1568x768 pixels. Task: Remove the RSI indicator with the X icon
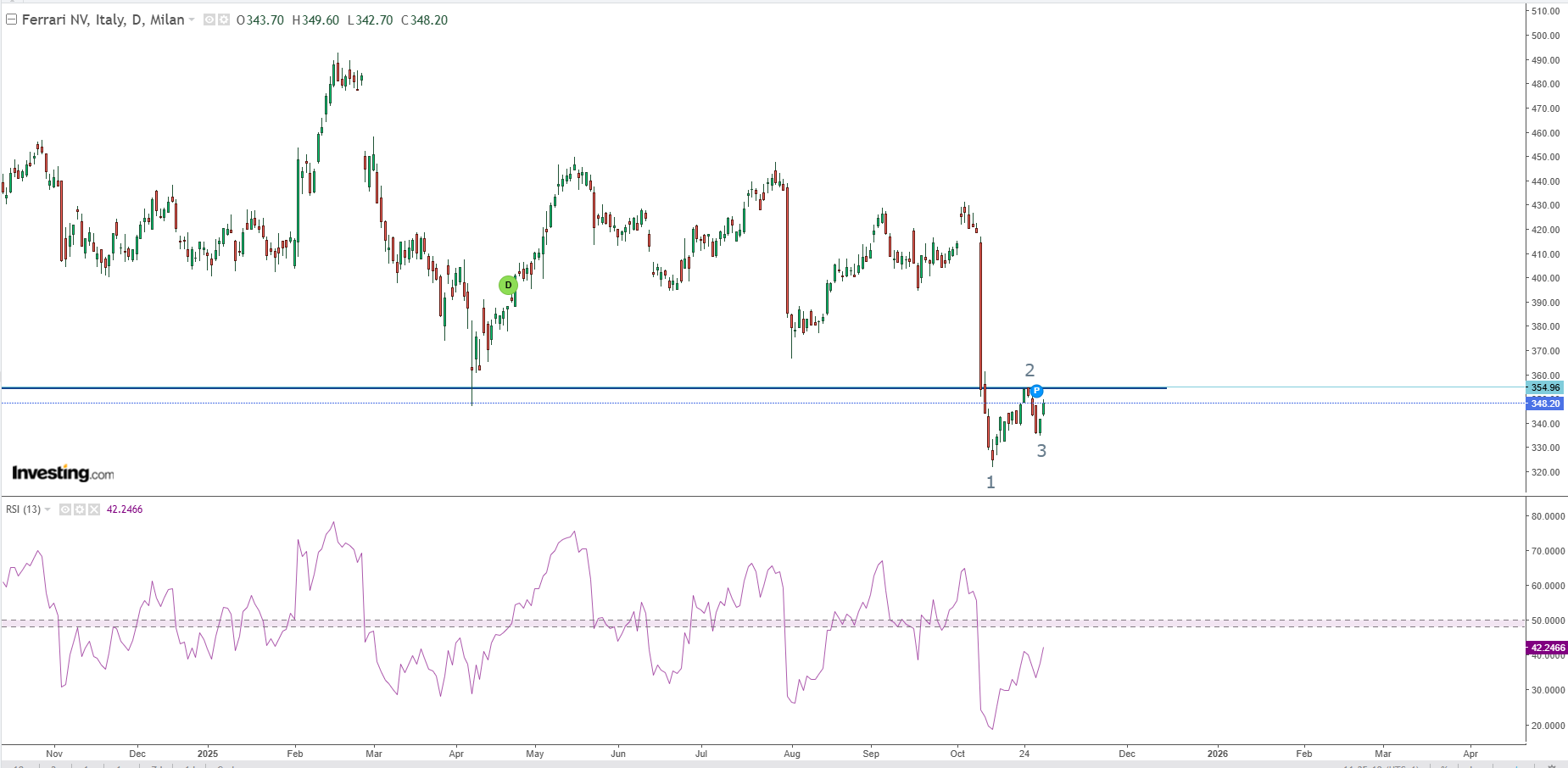point(94,509)
